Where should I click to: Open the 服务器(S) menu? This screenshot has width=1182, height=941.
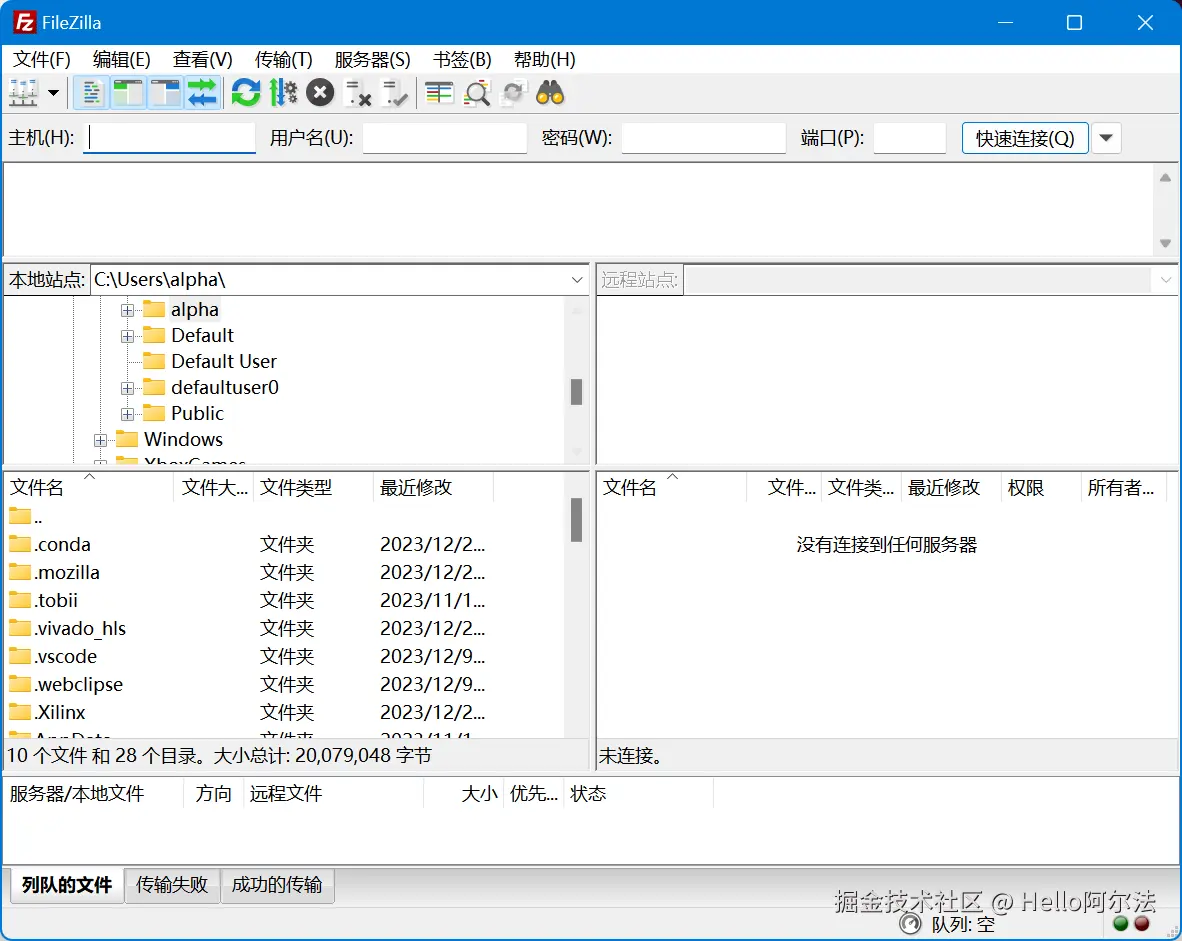372,60
